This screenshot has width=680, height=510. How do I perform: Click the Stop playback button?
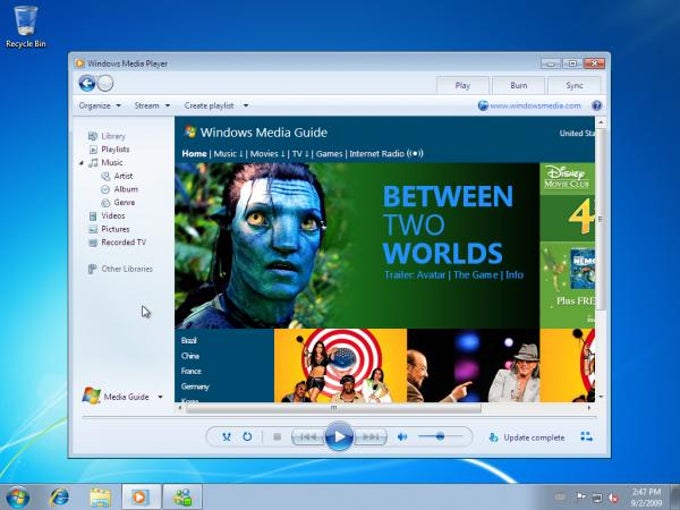click(277, 437)
